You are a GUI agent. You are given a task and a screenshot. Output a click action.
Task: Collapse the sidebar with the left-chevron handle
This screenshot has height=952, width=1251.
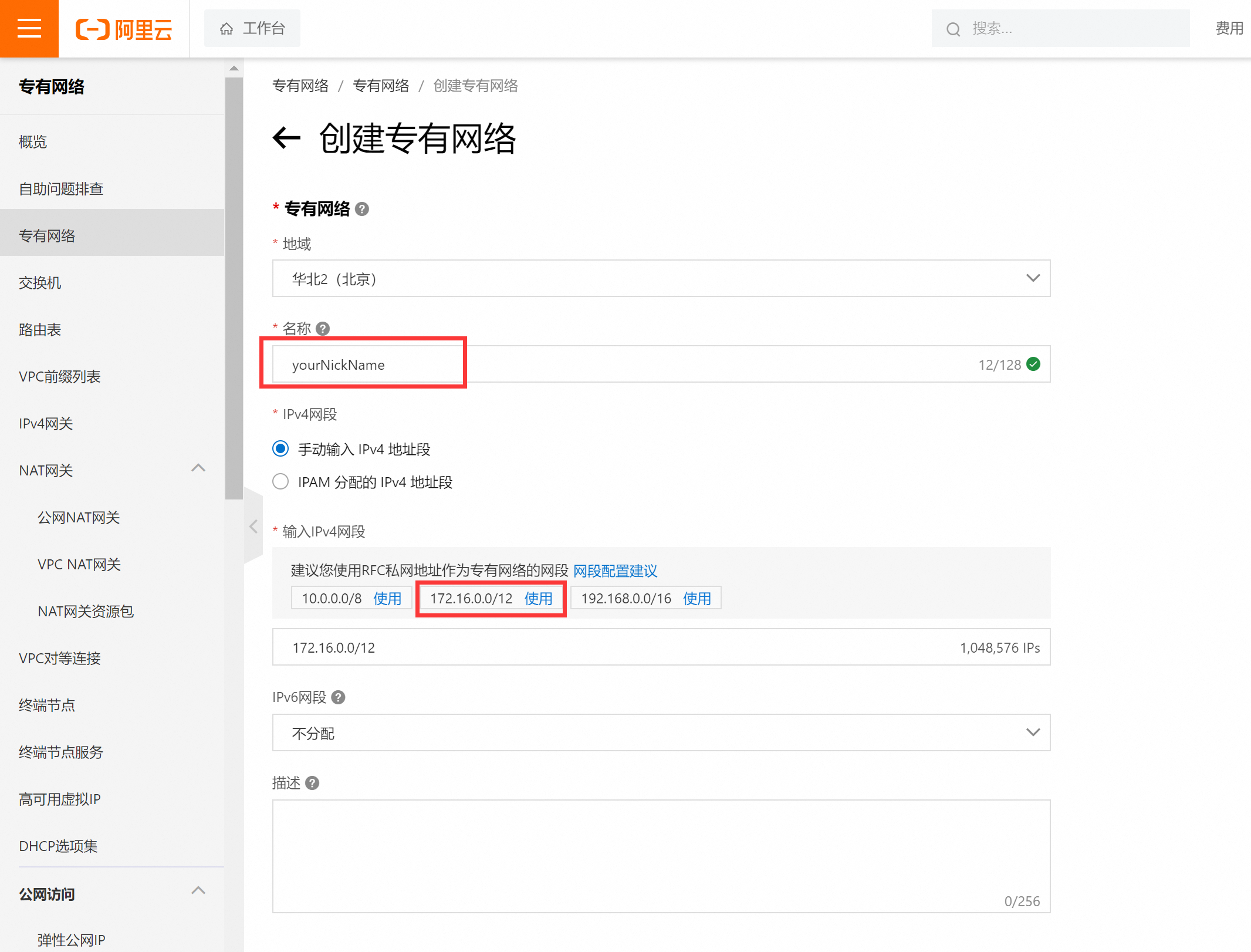coord(253,526)
